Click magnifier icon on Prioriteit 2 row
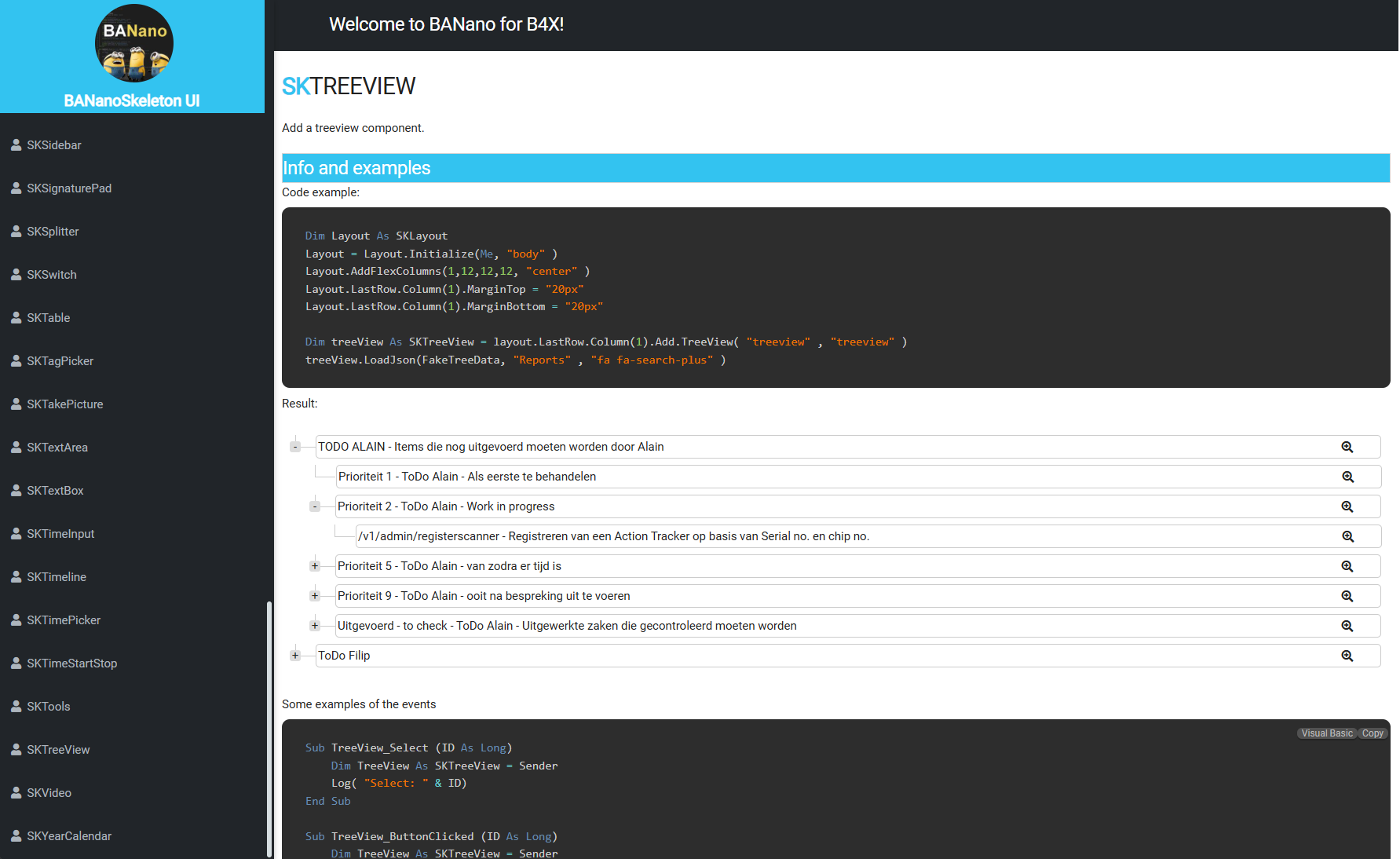 1347,506
